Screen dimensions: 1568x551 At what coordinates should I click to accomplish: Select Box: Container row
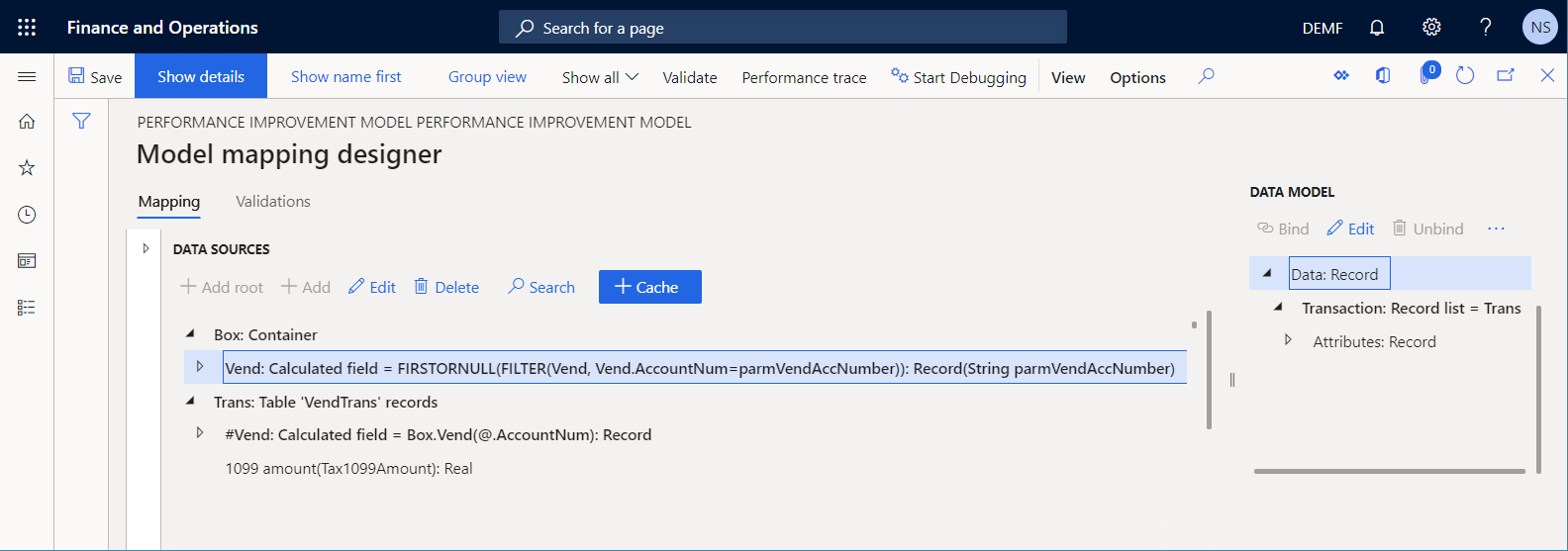[x=265, y=335]
